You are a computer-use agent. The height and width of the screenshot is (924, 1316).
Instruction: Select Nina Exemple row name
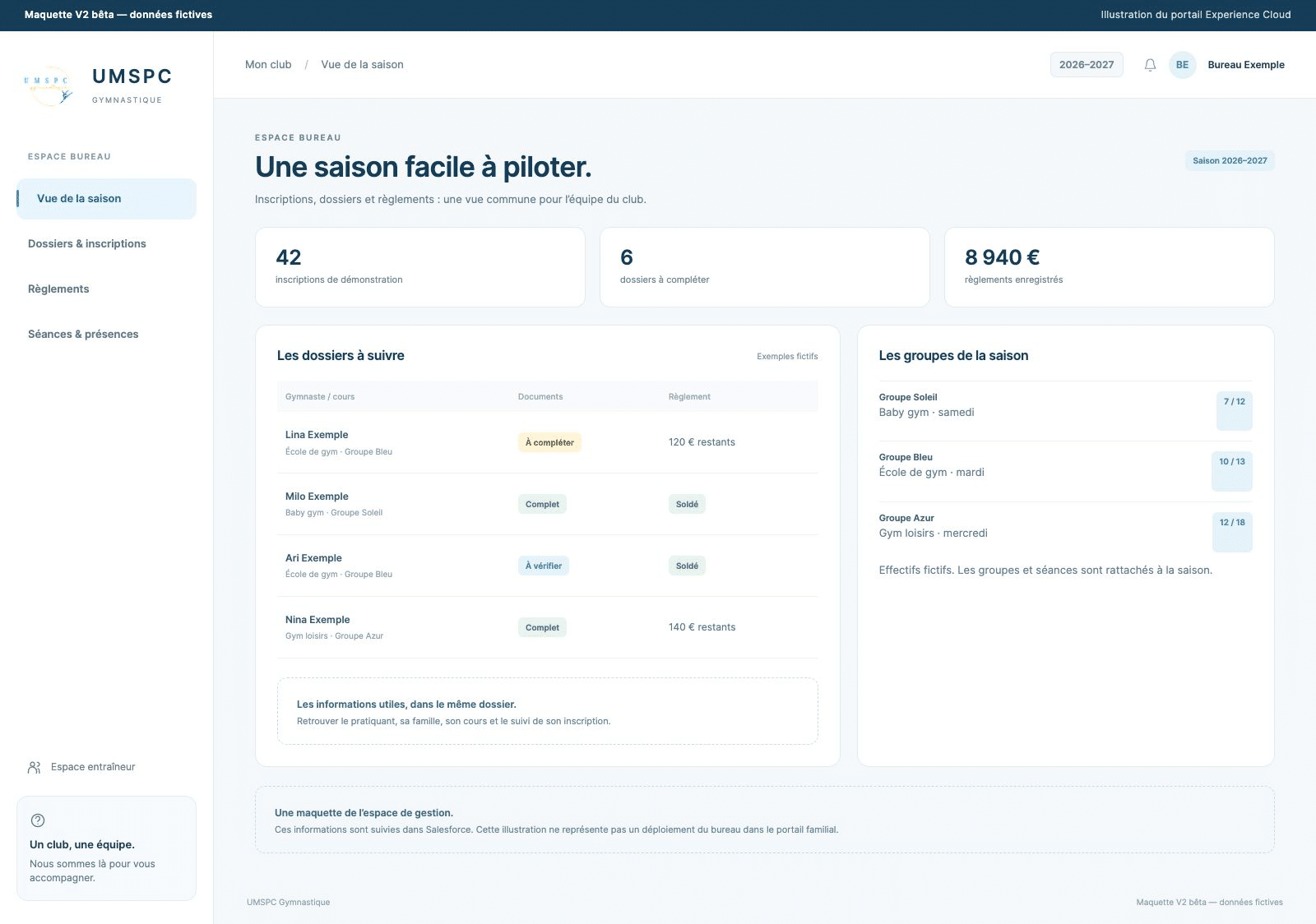(x=317, y=620)
